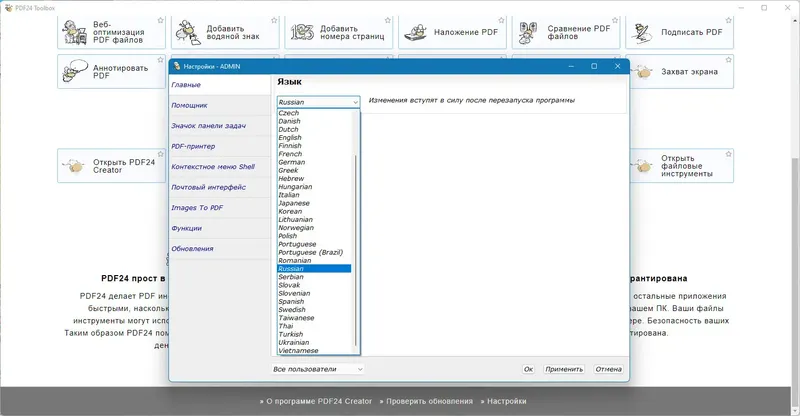800x416 pixels.
Task: Favorite the Compare PDF tile star
Action: (615, 20)
